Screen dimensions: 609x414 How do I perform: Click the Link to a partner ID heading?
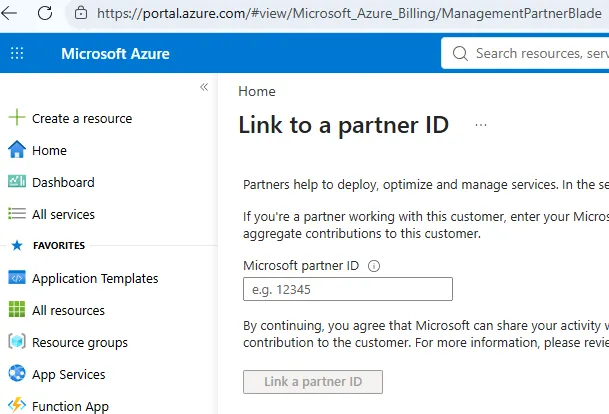[x=343, y=125]
